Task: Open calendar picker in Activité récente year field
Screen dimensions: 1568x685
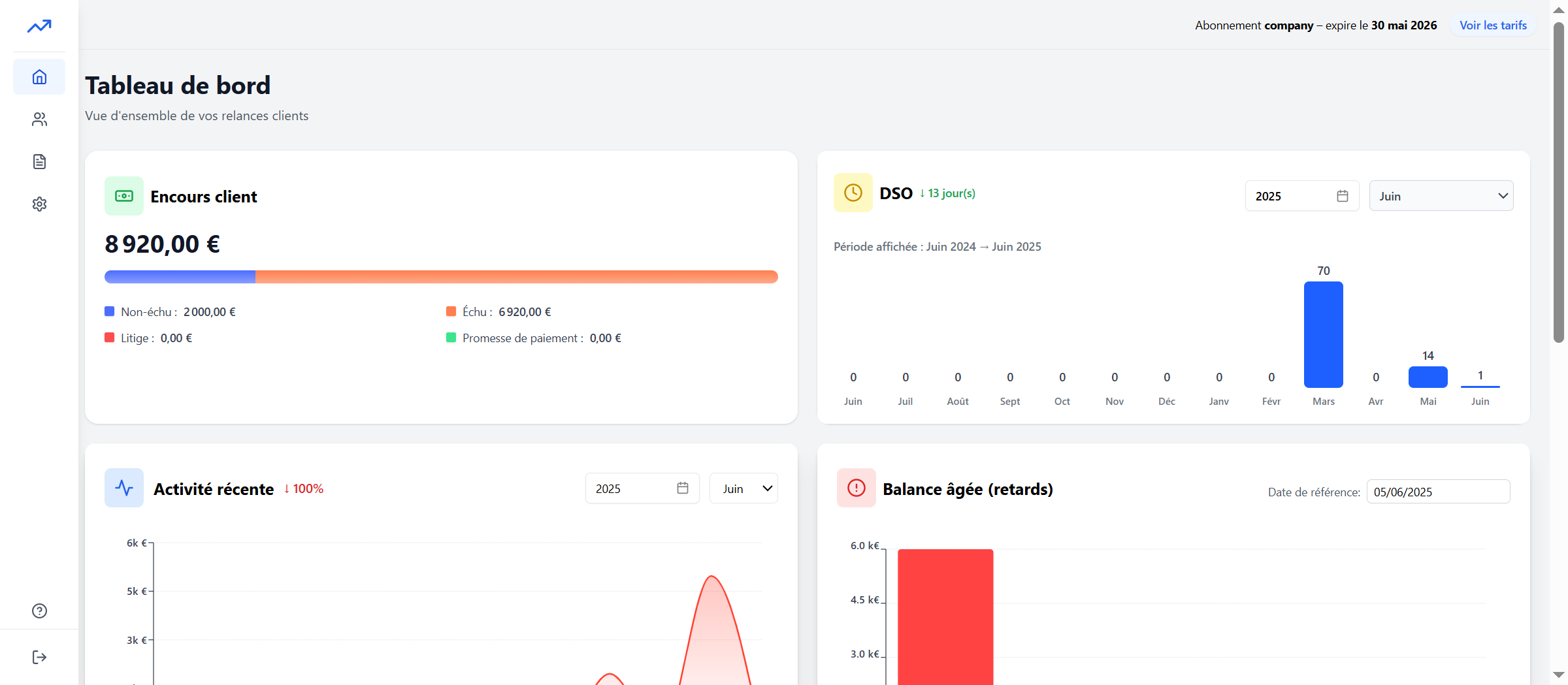Action: [x=683, y=488]
